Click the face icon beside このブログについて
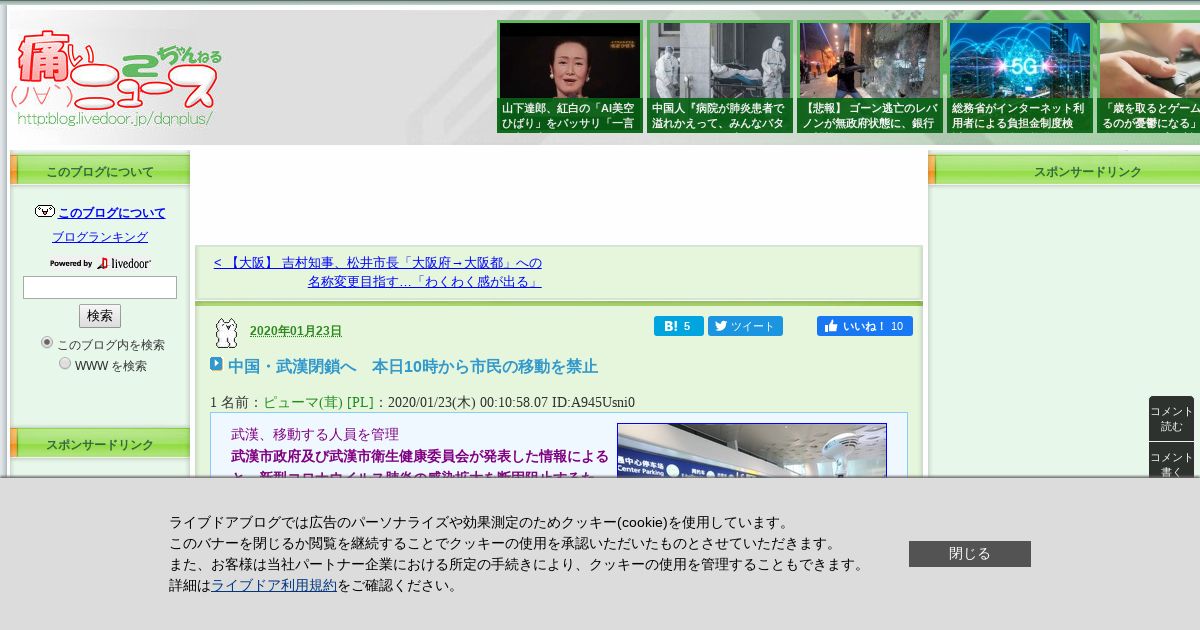1200x630 pixels. 45,211
